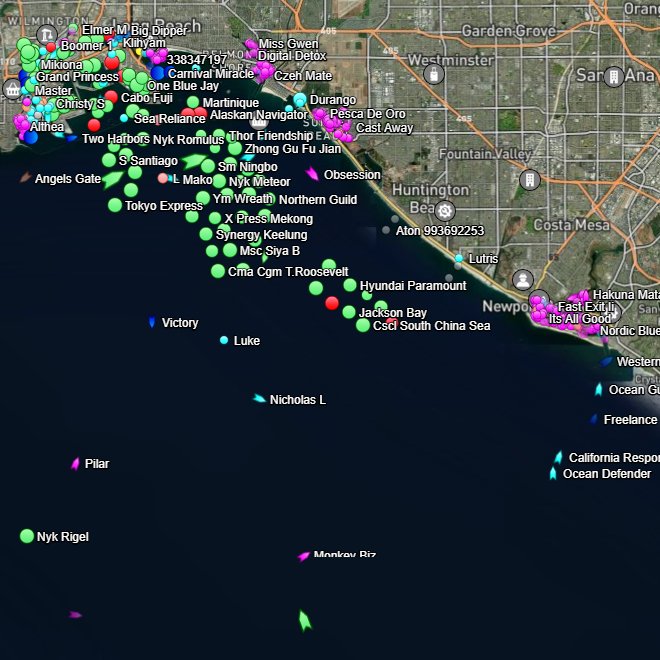660x660 pixels.
Task: Click the Aton 993692253 label
Action: pos(440,231)
